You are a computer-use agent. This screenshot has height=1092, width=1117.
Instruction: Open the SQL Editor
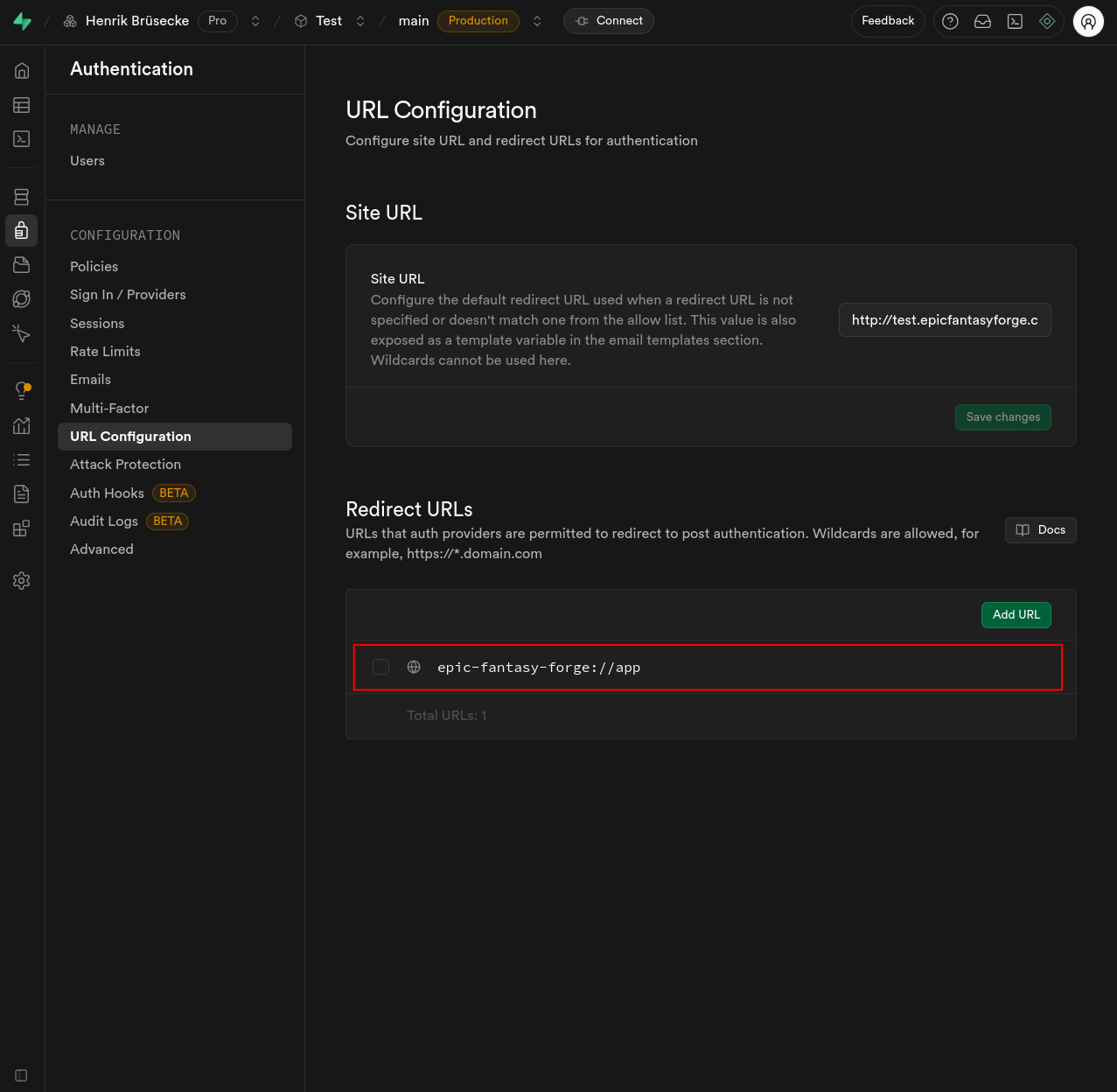coord(21,138)
